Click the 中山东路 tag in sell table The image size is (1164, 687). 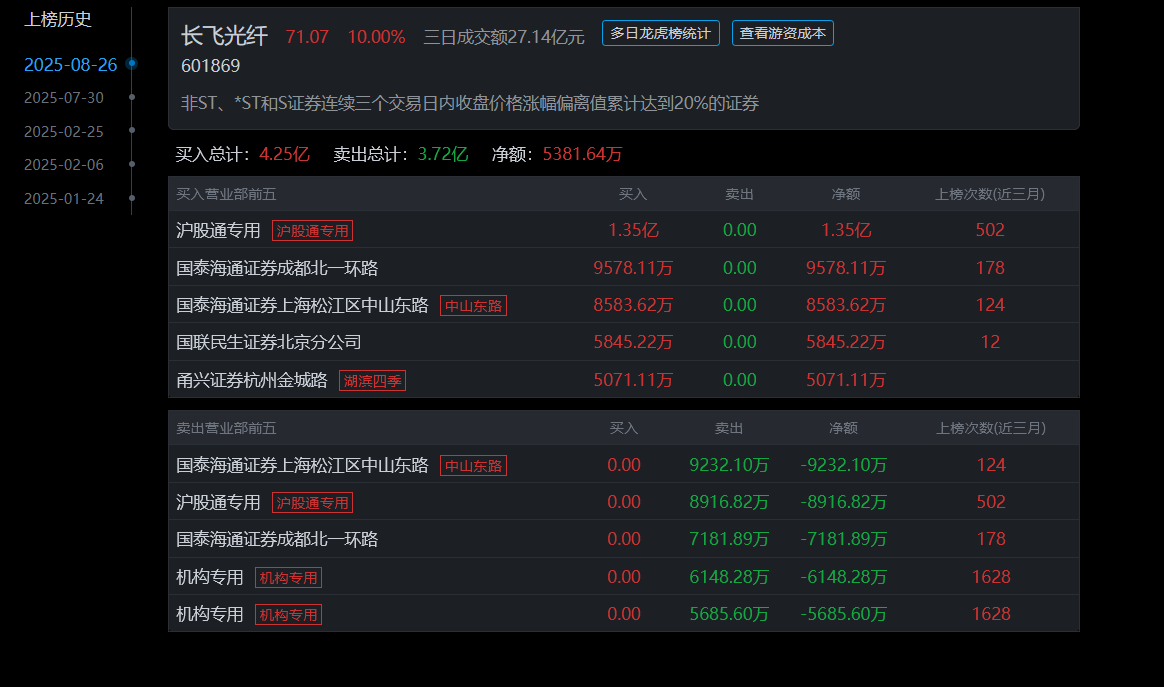click(x=474, y=466)
